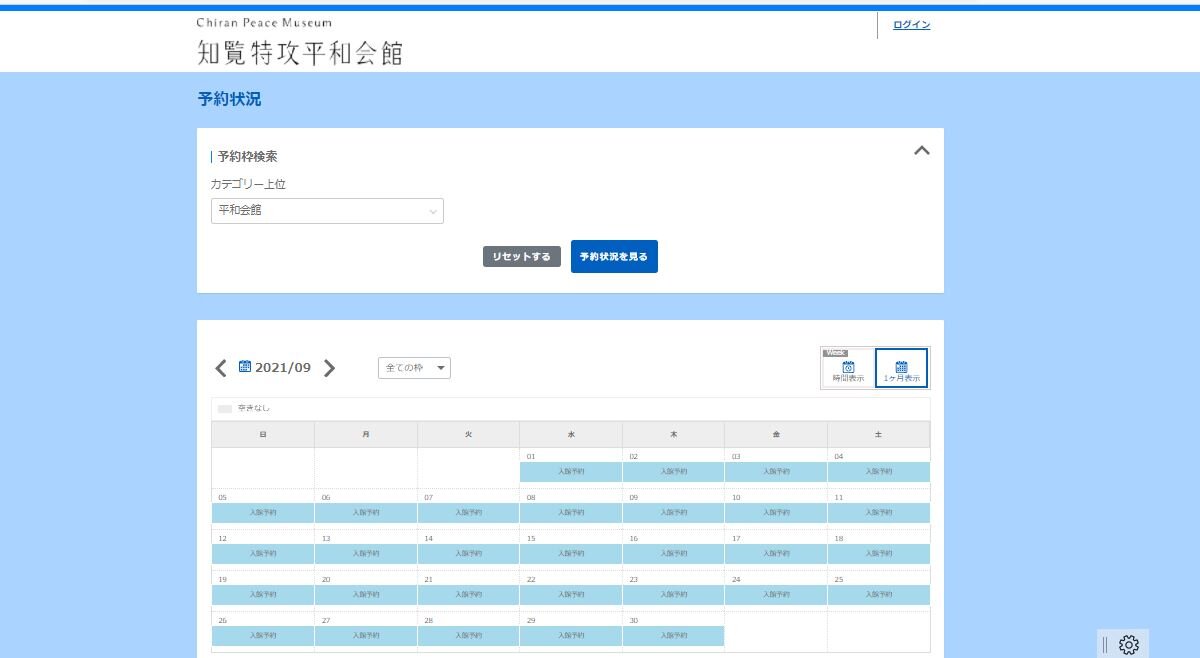Screen dimensions: 1200x658
Task: Pick 入館予約 slot on September 19
Action: tap(263, 594)
